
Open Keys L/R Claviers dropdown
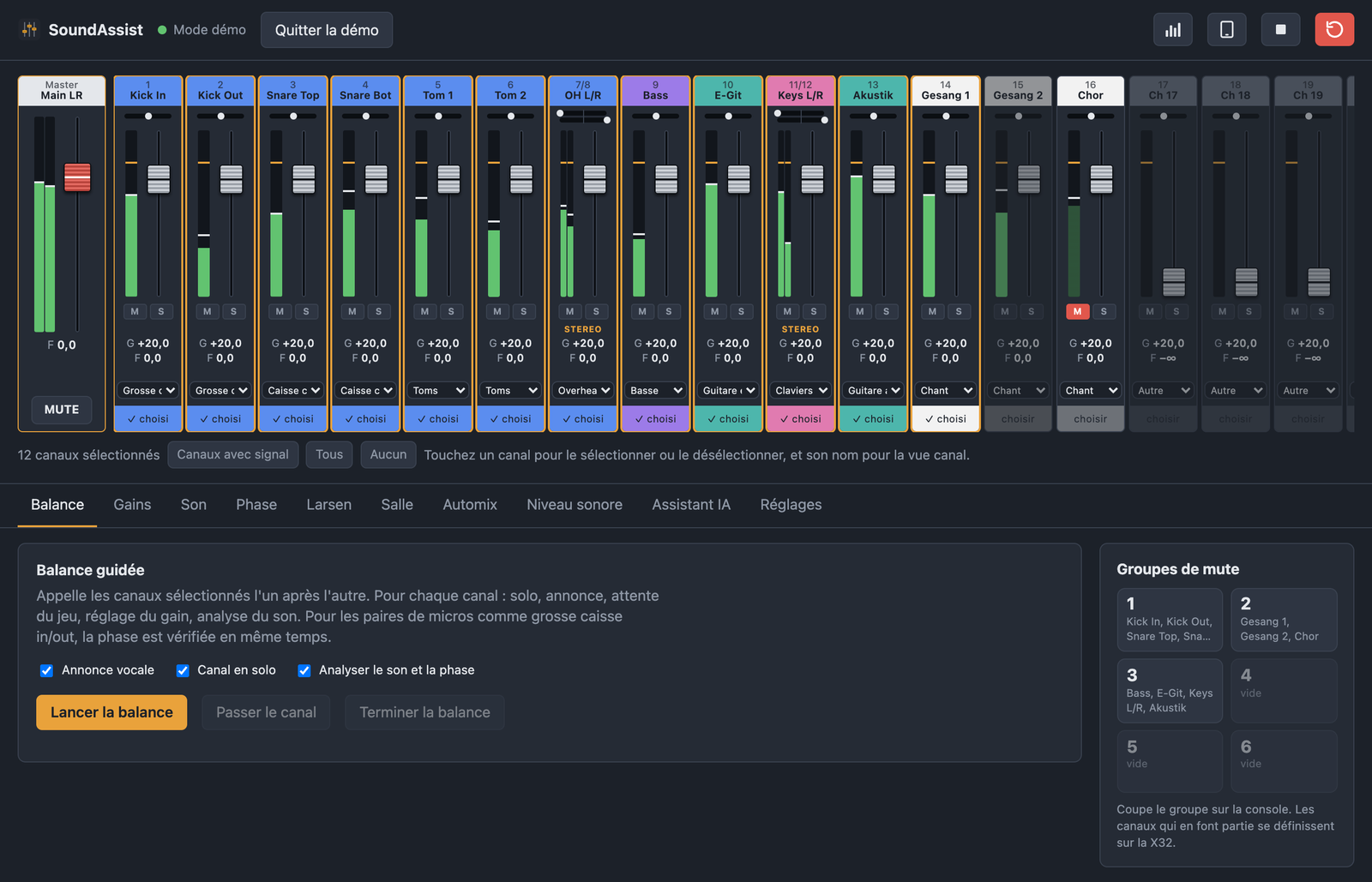coord(801,390)
